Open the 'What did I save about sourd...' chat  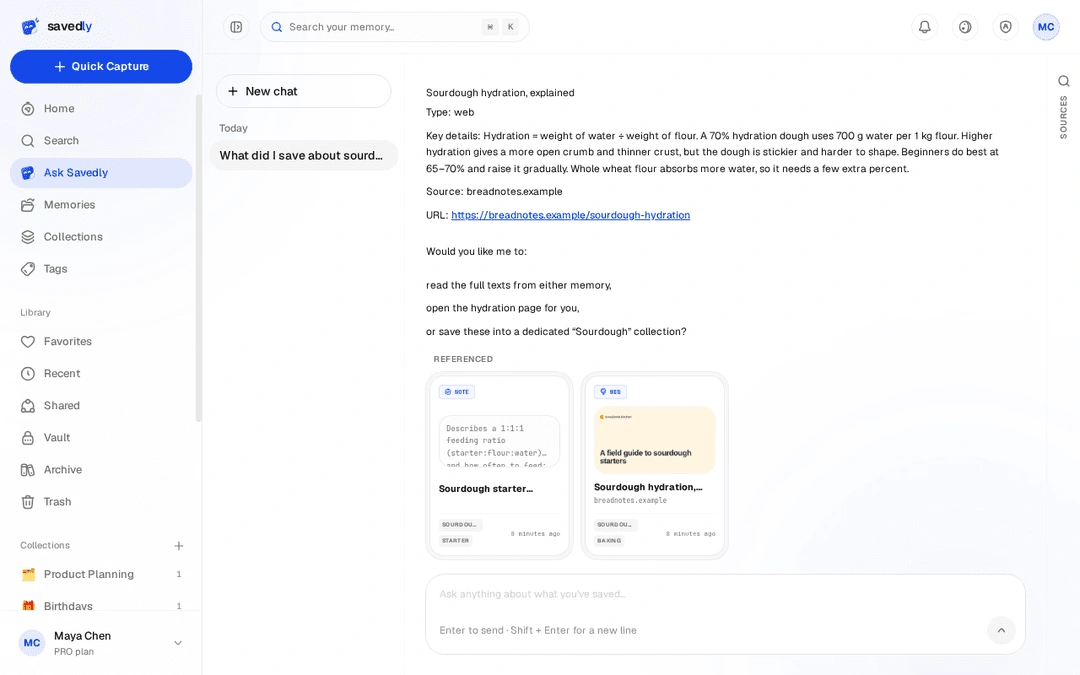(304, 156)
